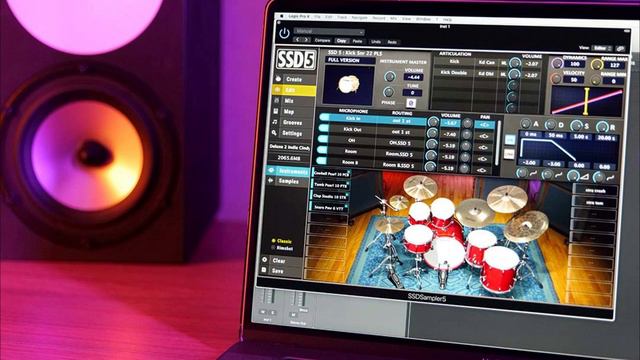Click the Grooves music note icon
The height and width of the screenshot is (360, 640).
pos(275,122)
